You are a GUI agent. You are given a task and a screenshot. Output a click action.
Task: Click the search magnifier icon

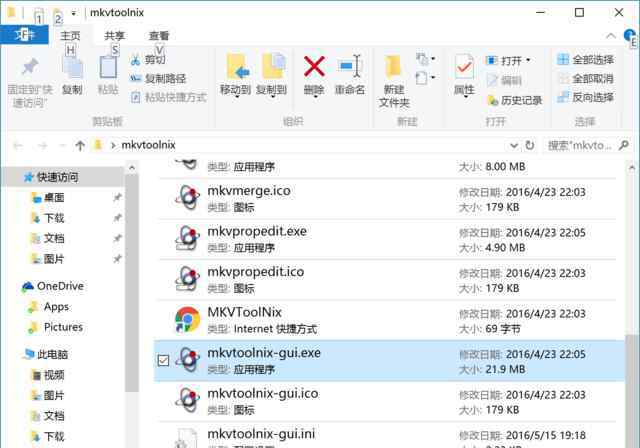pyautogui.click(x=623, y=145)
